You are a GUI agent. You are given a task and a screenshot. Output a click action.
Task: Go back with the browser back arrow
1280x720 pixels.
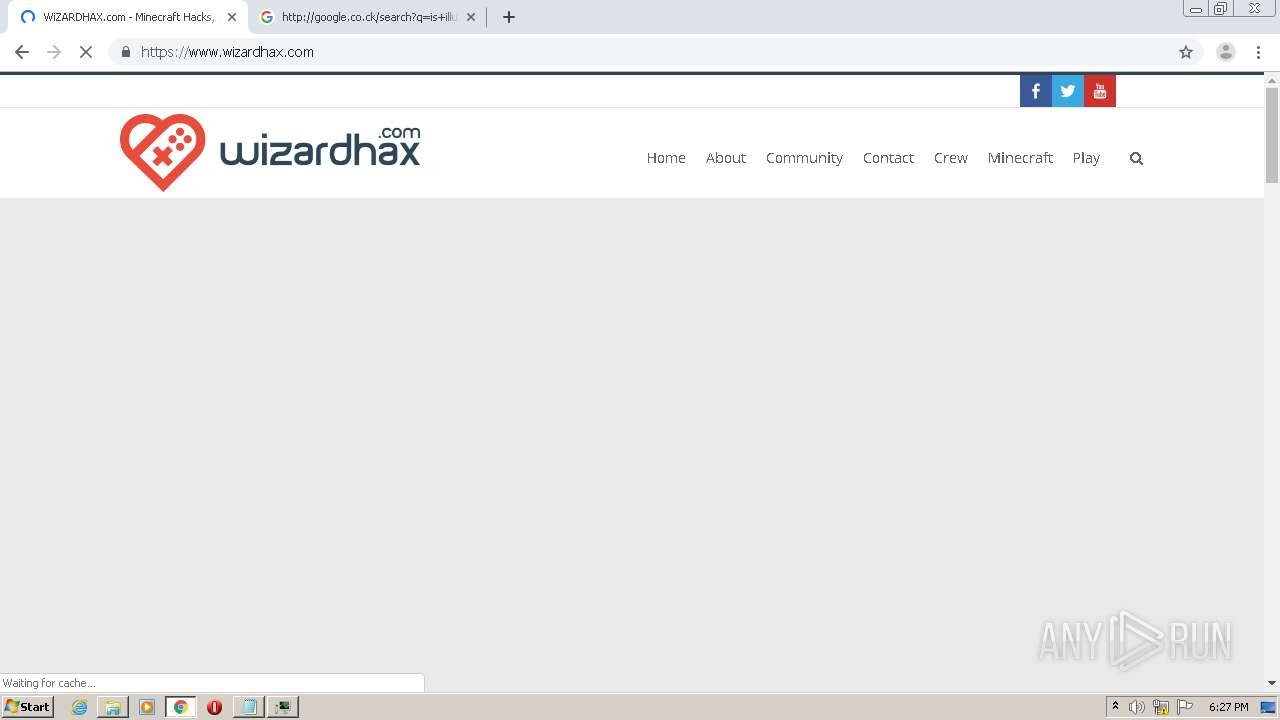[22, 52]
